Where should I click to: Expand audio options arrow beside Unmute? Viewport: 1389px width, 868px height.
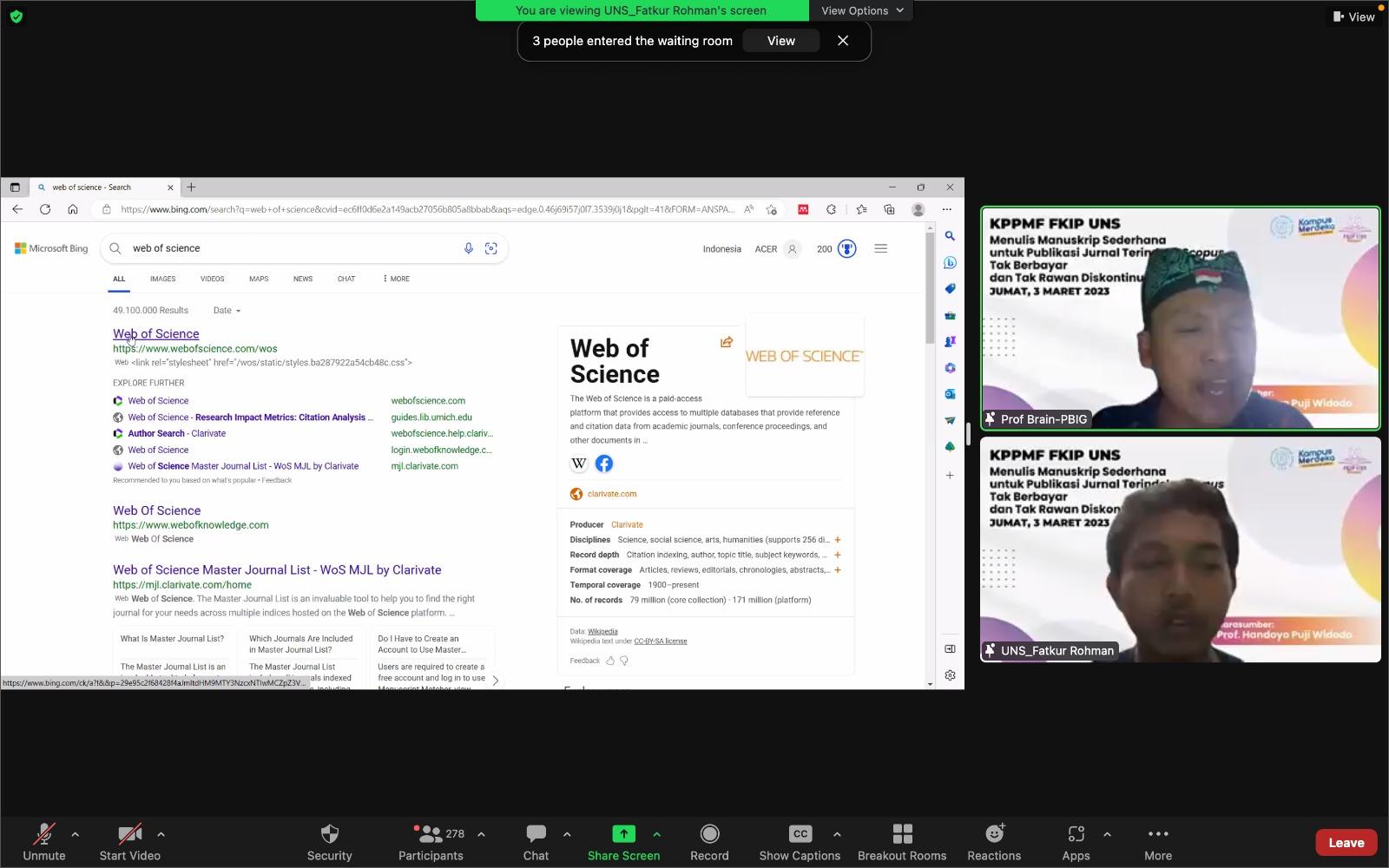[x=76, y=834]
